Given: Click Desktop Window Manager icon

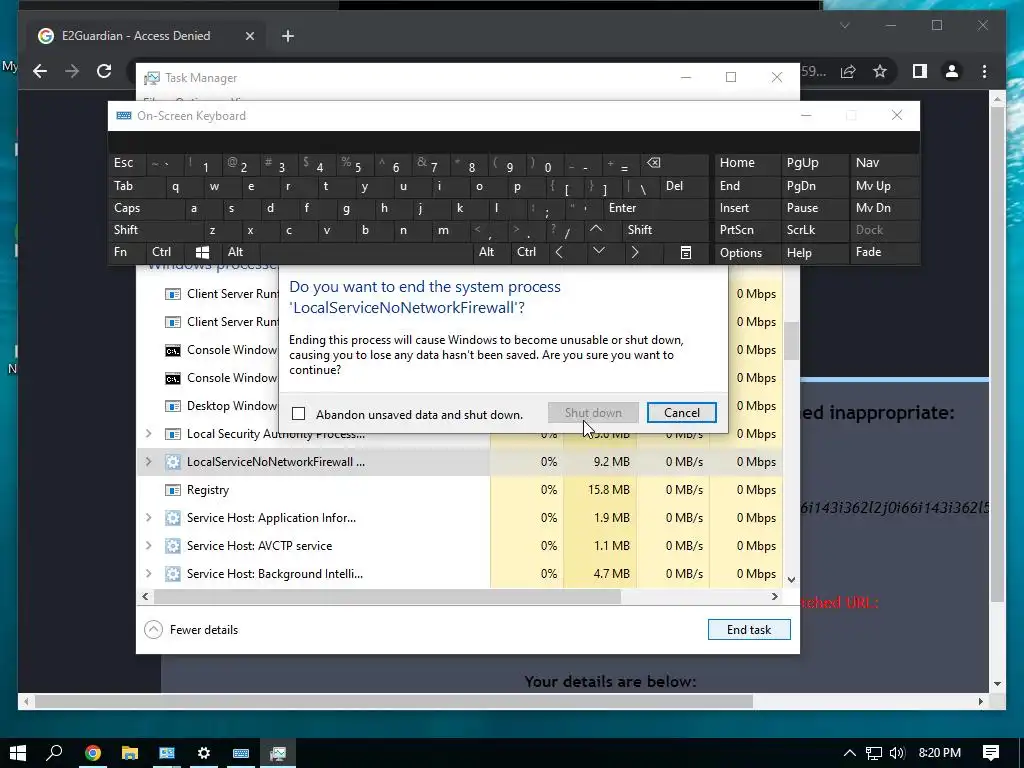Looking at the screenshot, I should point(172,406).
